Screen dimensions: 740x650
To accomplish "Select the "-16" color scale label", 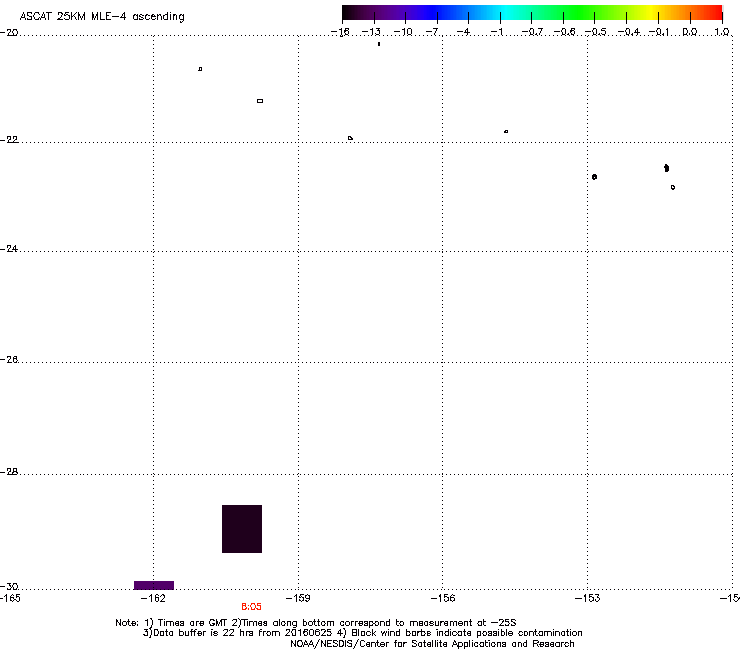I will point(340,32).
